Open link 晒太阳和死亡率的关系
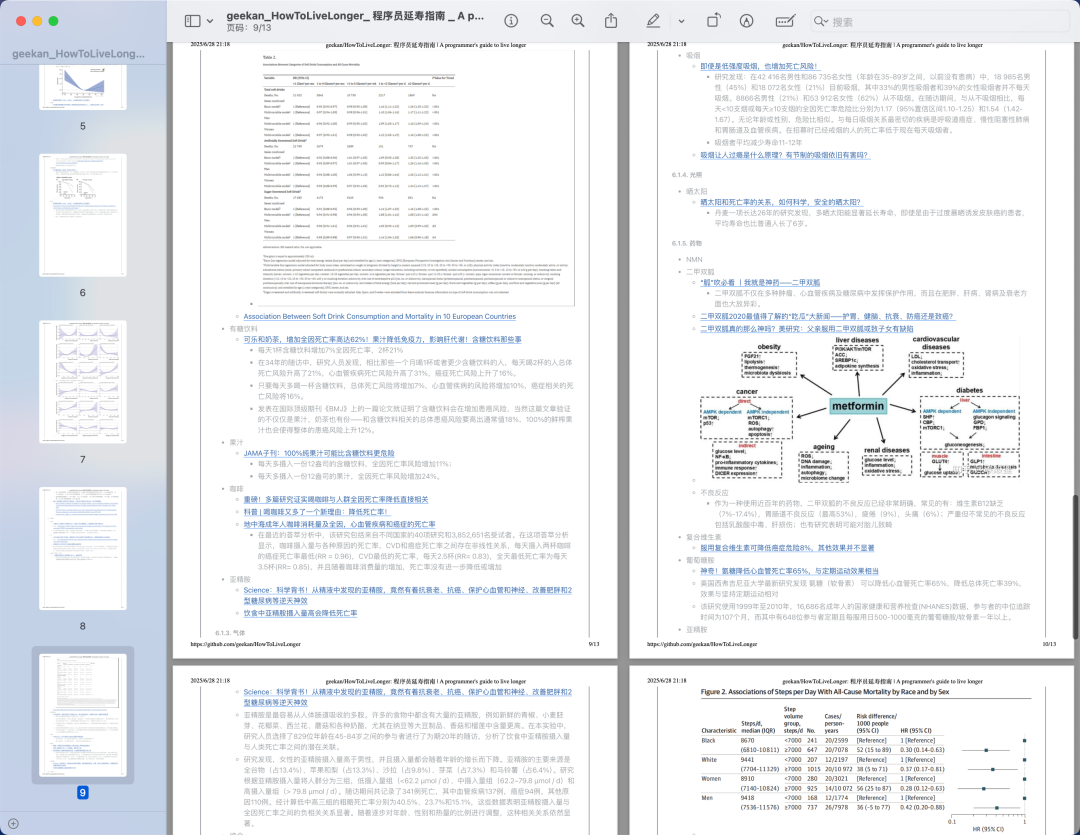 coord(781,202)
